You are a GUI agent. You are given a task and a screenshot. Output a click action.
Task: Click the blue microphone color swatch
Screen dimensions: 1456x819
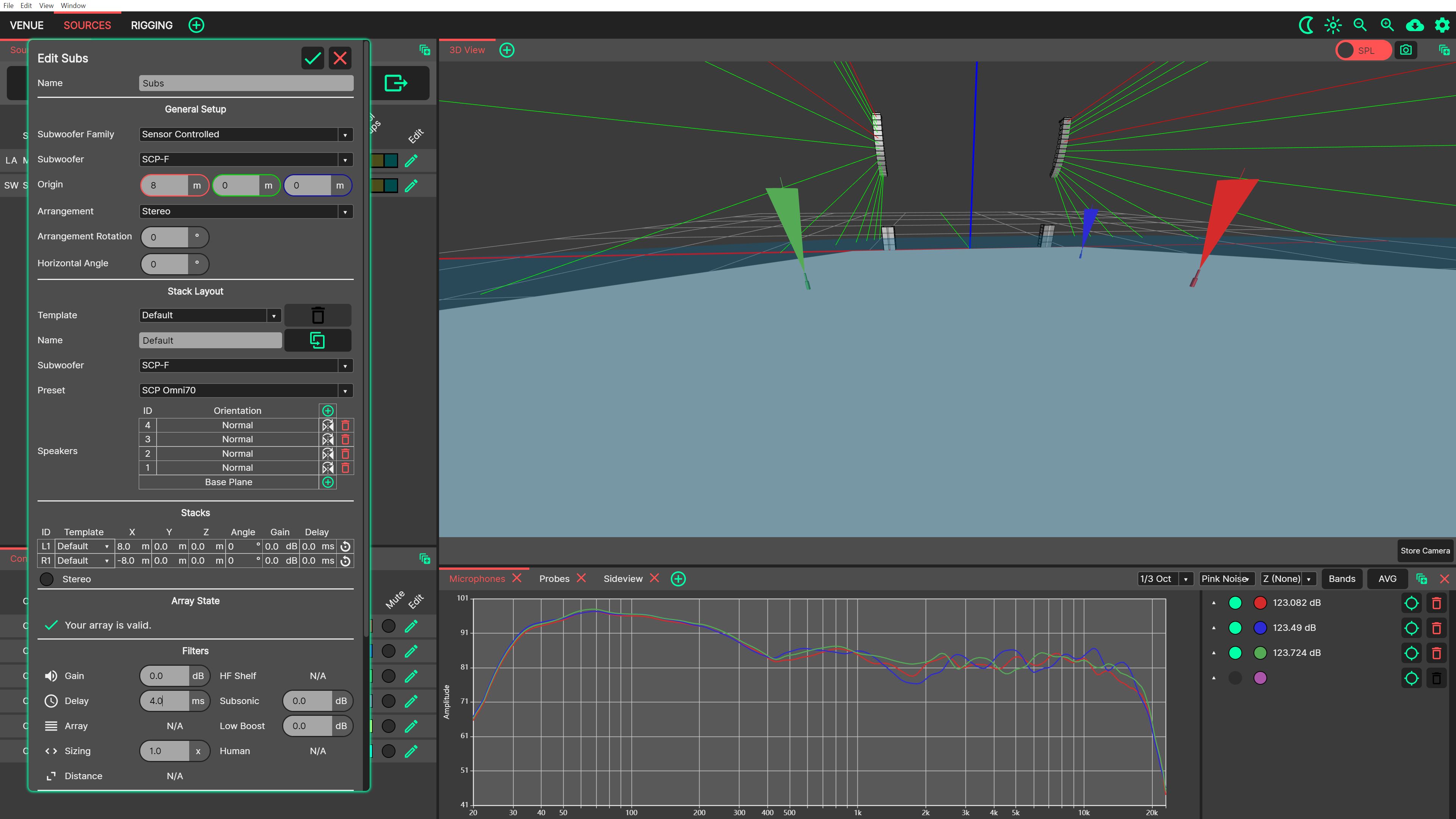pos(1260,628)
